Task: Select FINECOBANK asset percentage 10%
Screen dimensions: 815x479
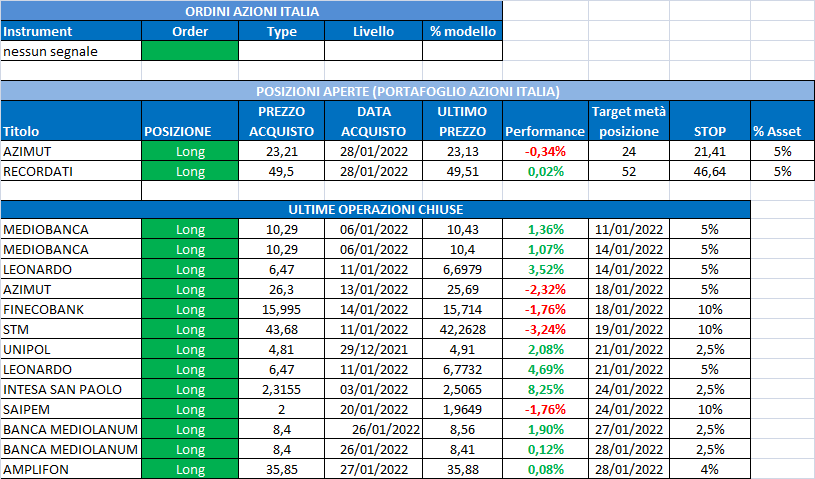Action: (x=709, y=309)
